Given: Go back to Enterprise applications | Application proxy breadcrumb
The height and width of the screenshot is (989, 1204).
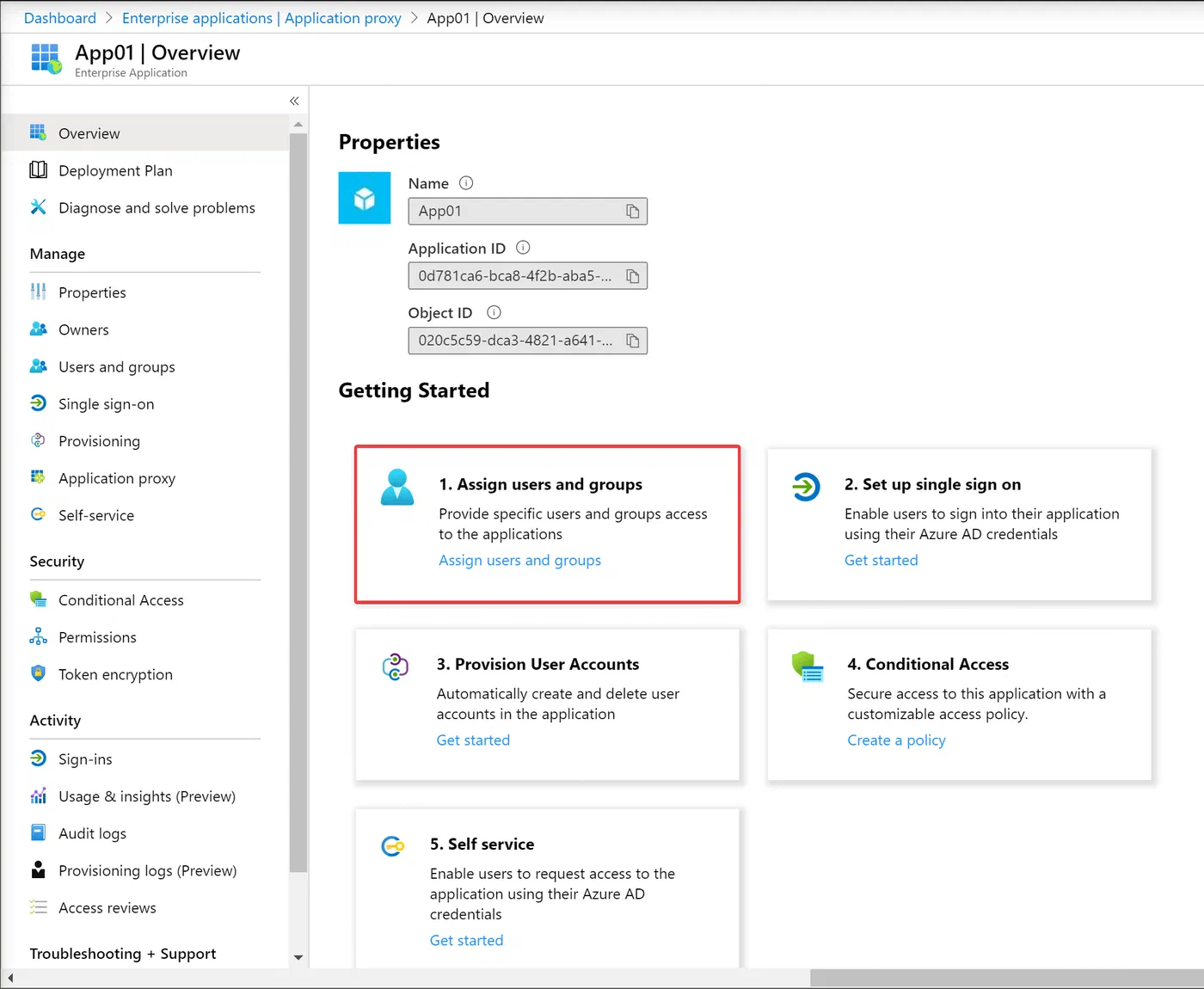Looking at the screenshot, I should tap(261, 18).
